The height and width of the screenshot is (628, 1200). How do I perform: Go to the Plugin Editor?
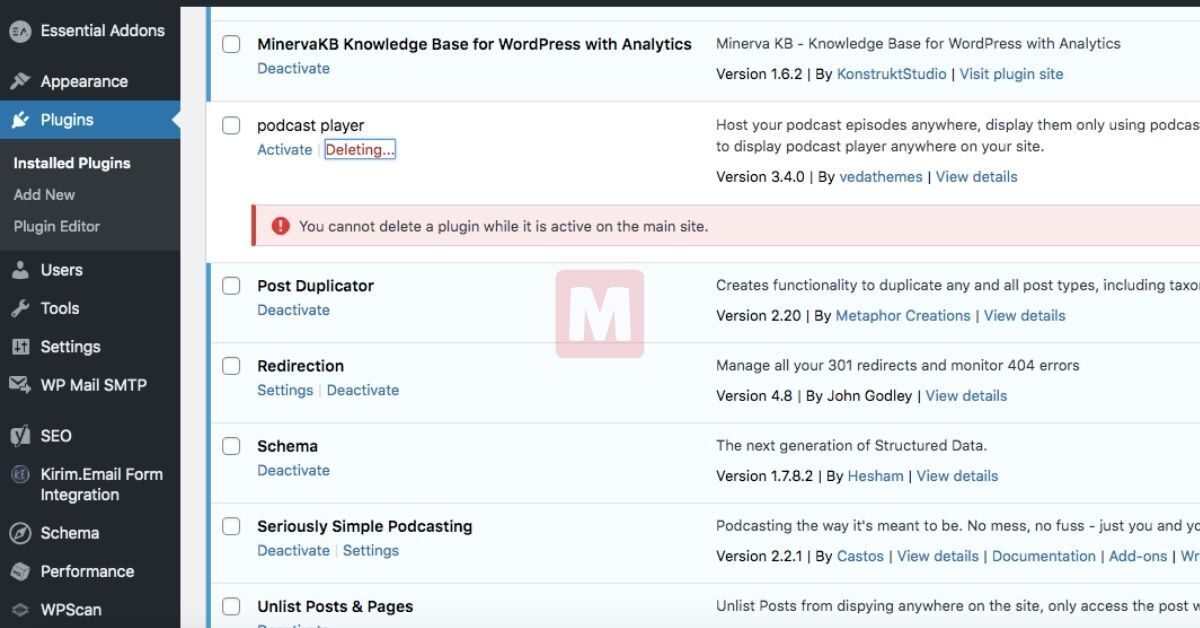point(57,226)
